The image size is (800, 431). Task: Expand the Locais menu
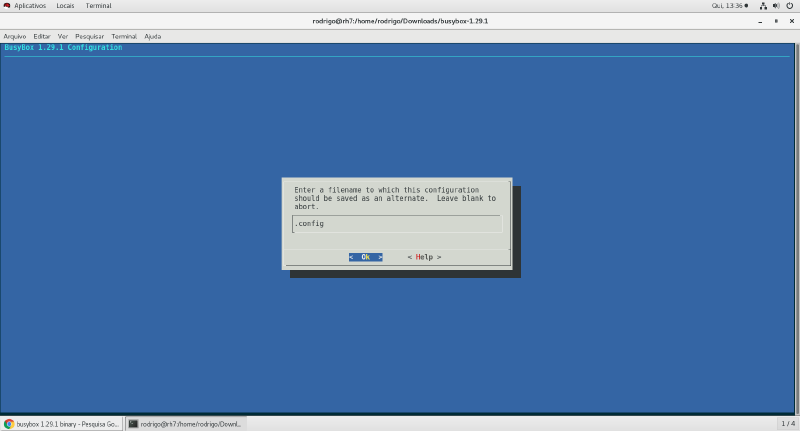(x=65, y=5)
